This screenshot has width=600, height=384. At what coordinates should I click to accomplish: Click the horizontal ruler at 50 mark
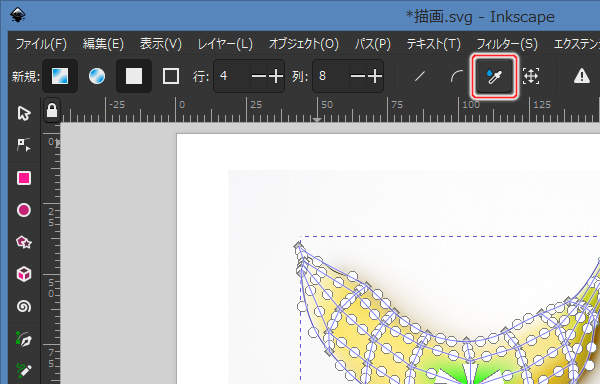coord(326,105)
